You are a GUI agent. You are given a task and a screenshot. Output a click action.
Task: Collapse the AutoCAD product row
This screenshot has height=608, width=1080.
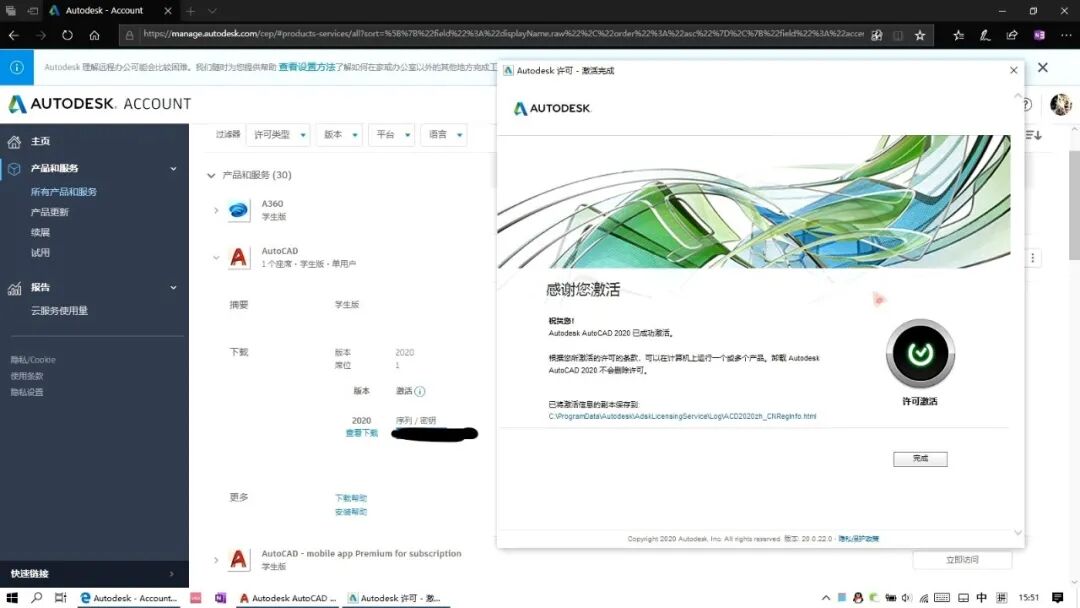click(216, 258)
